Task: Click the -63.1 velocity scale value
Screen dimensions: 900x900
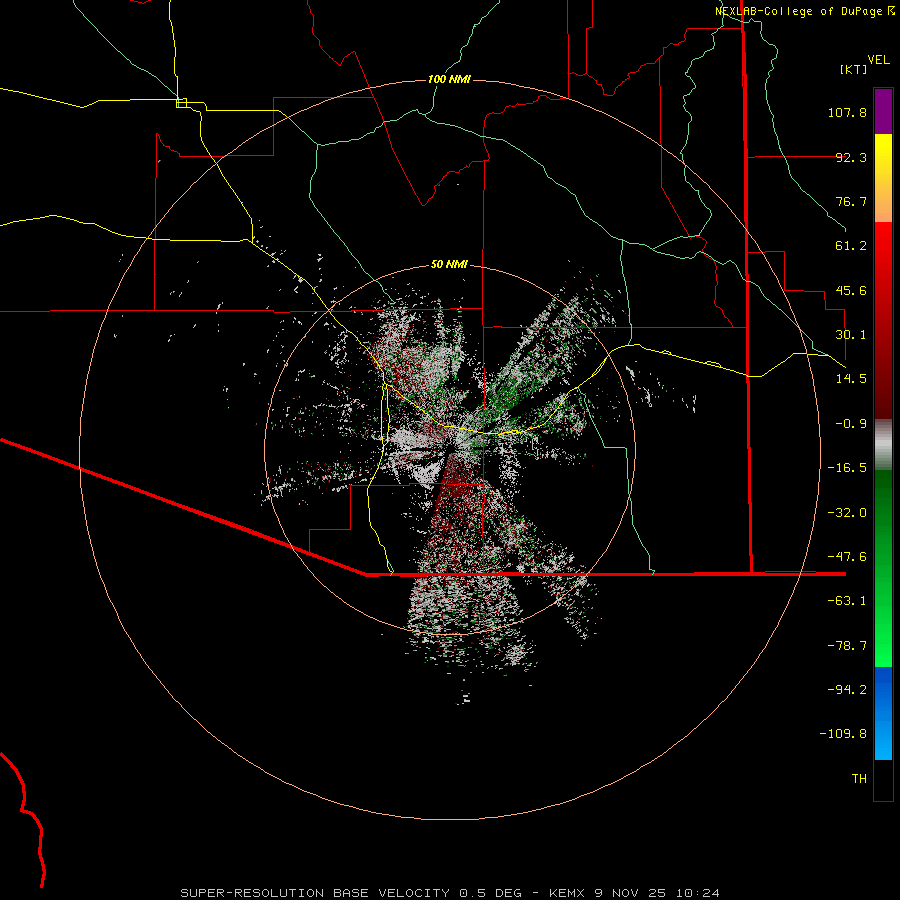Action: pyautogui.click(x=847, y=601)
